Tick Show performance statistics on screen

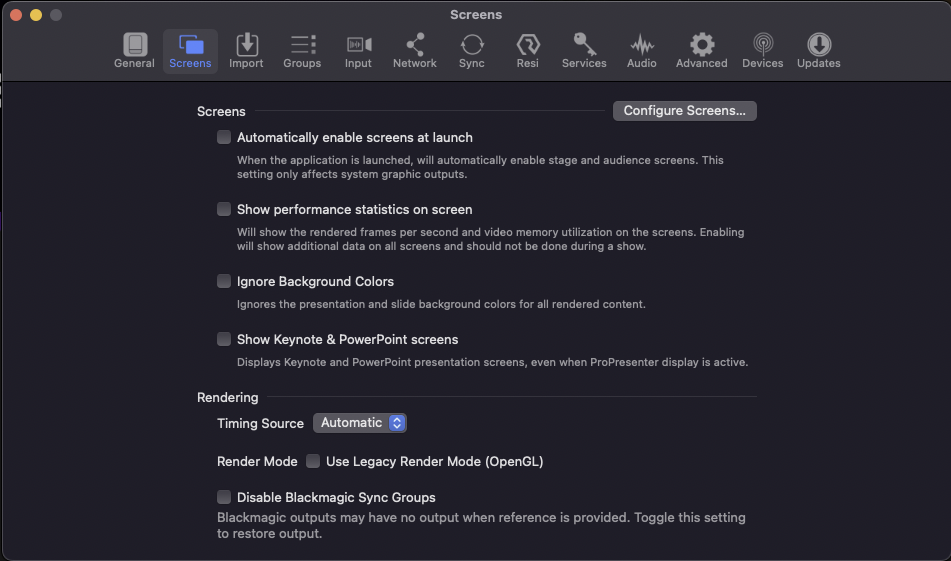coord(224,209)
